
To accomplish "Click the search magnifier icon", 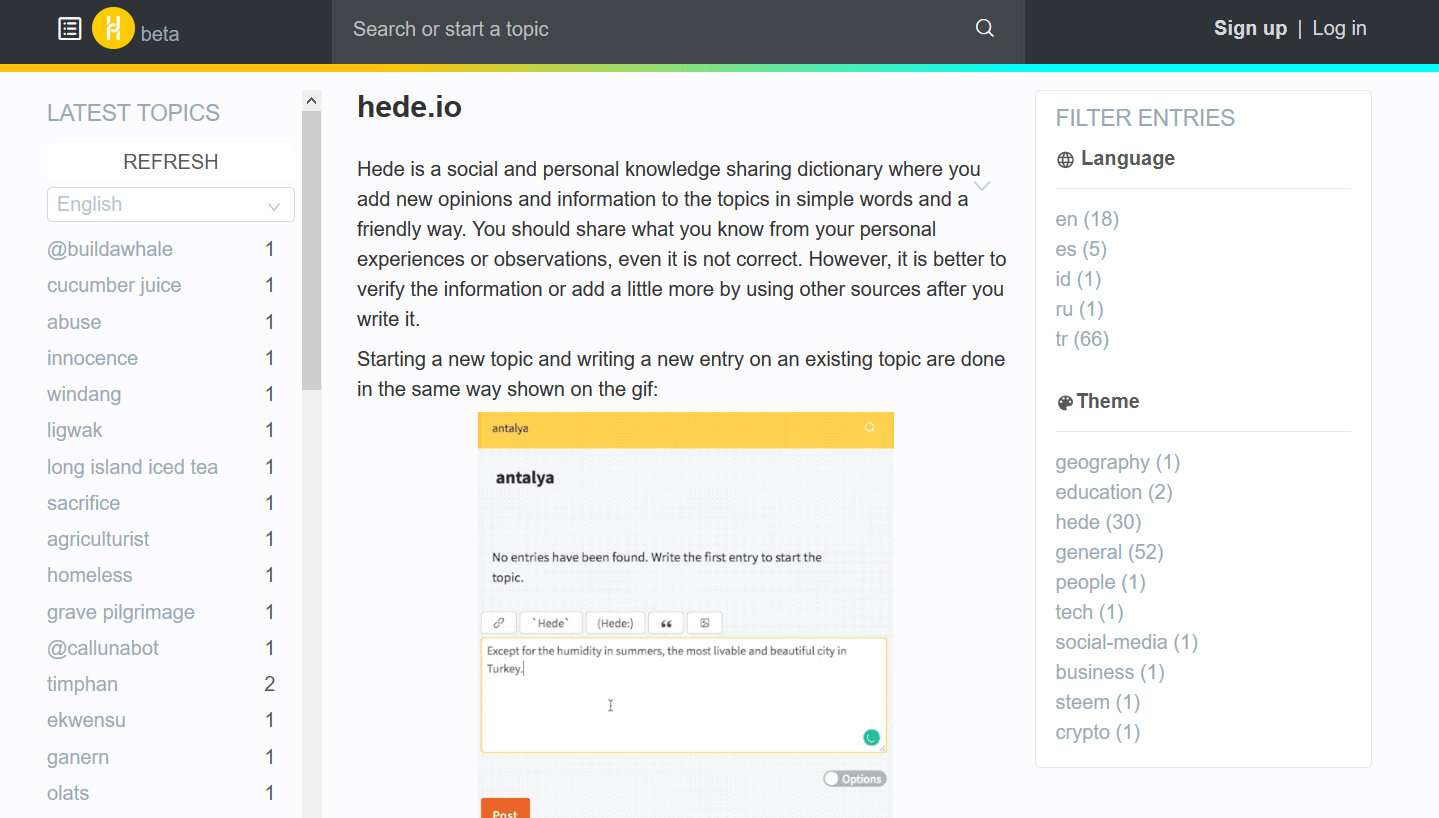I will pyautogui.click(x=985, y=29).
